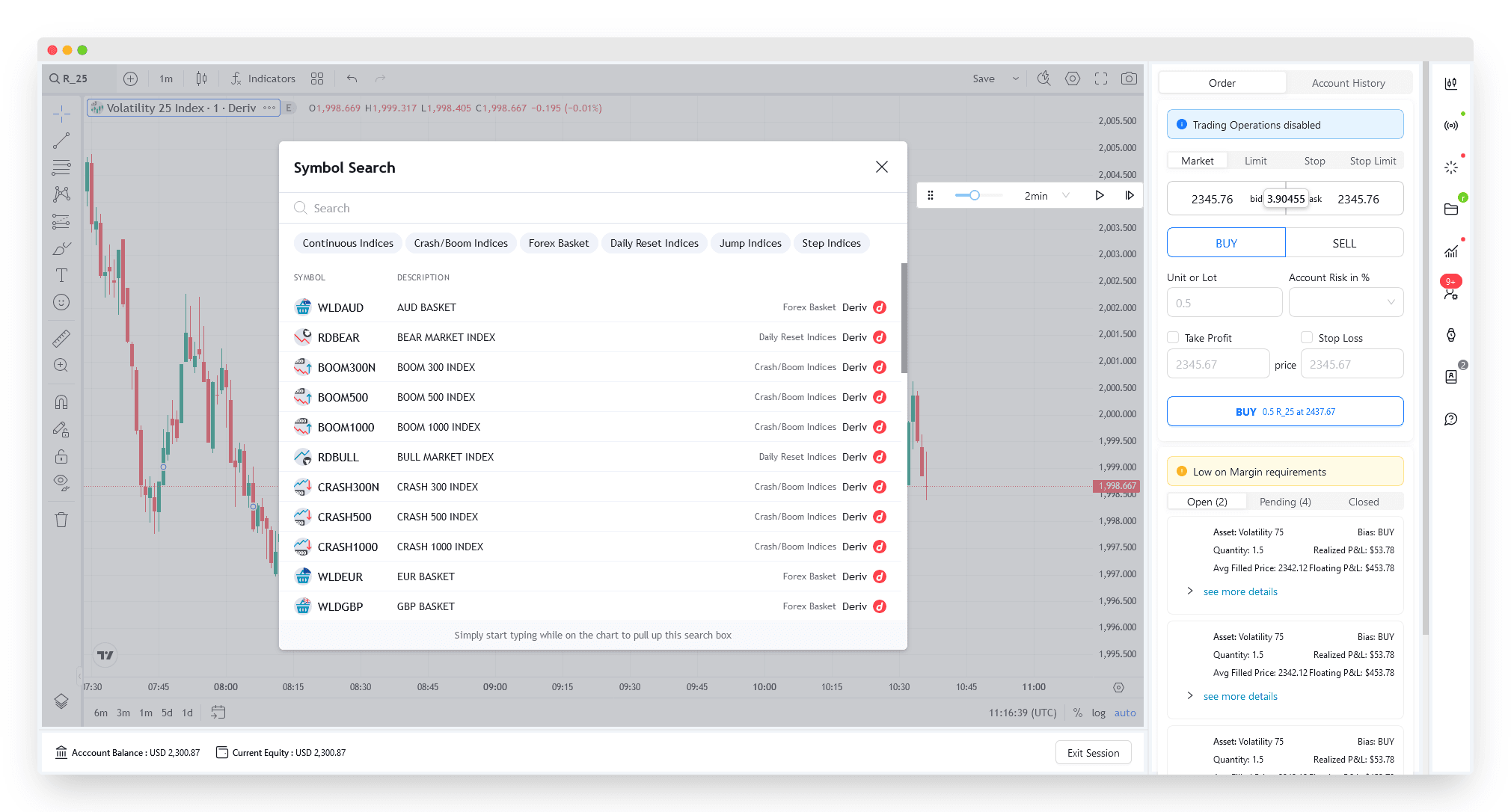Select the text annotation tool
Screen dimensions: 1511x812
pos(61,275)
